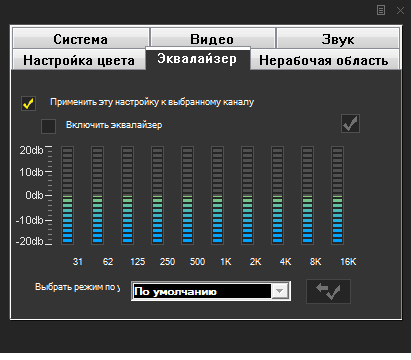Click the 31 frequency label
This screenshot has width=411, height=360.
pyautogui.click(x=78, y=262)
